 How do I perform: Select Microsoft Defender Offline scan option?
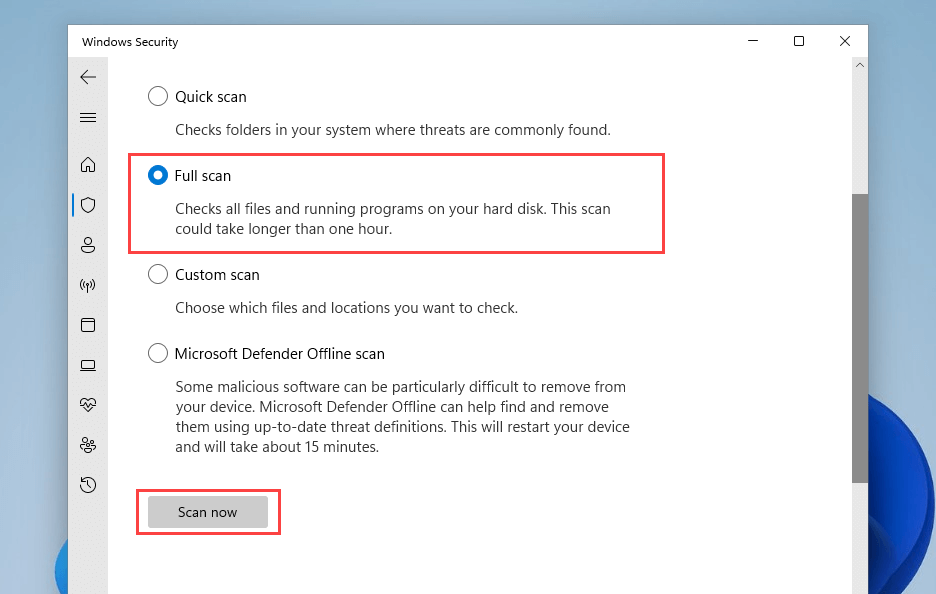coord(158,354)
